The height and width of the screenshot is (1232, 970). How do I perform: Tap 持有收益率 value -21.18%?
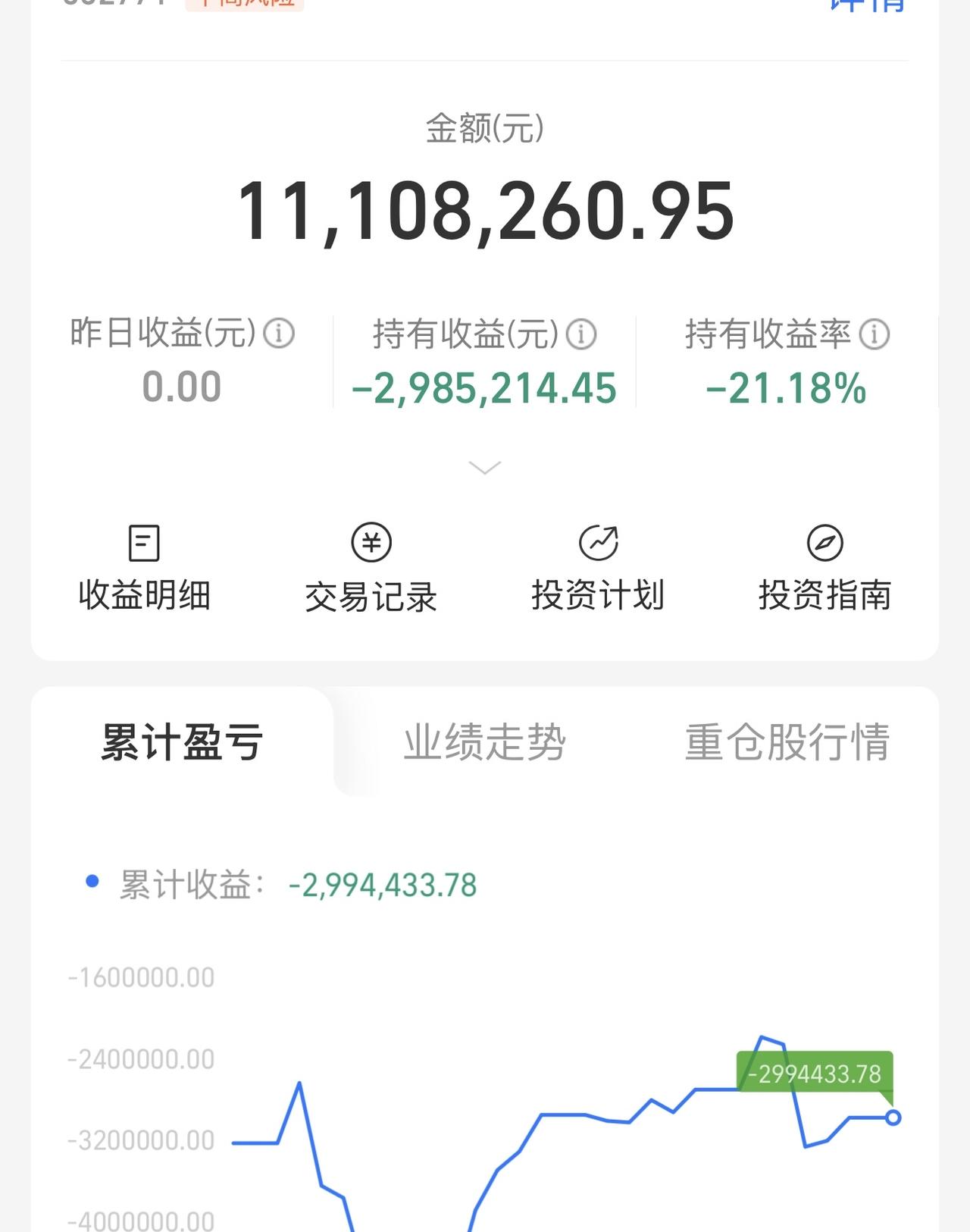(787, 388)
